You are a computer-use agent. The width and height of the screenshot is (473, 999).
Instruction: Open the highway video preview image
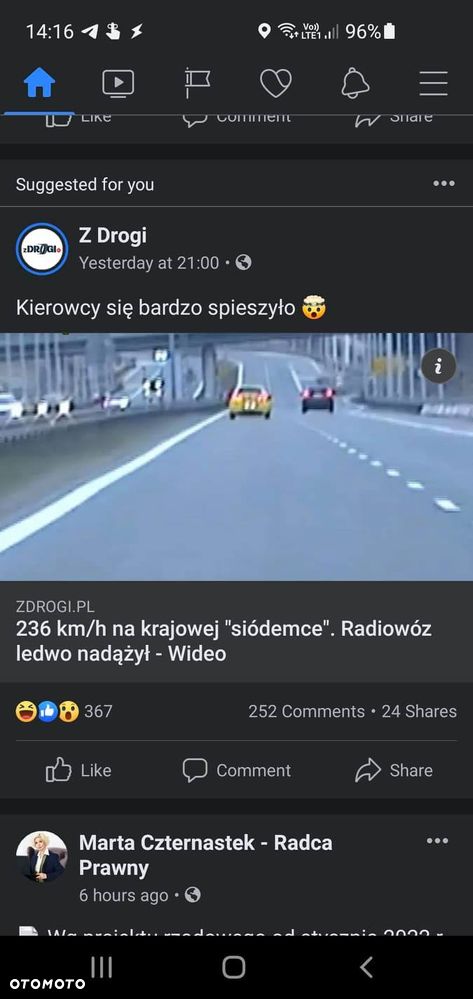pos(236,456)
